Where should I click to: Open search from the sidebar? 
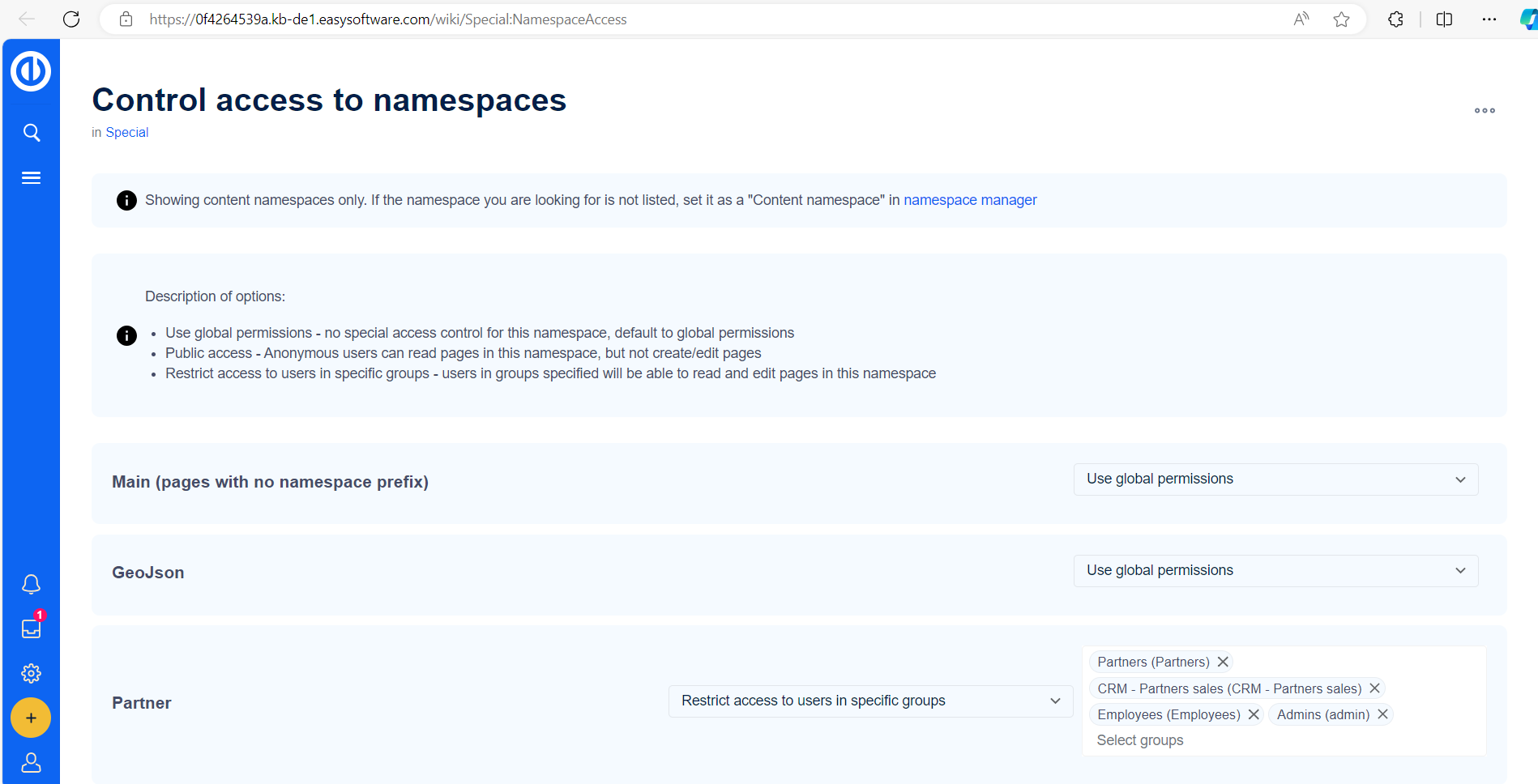point(31,133)
